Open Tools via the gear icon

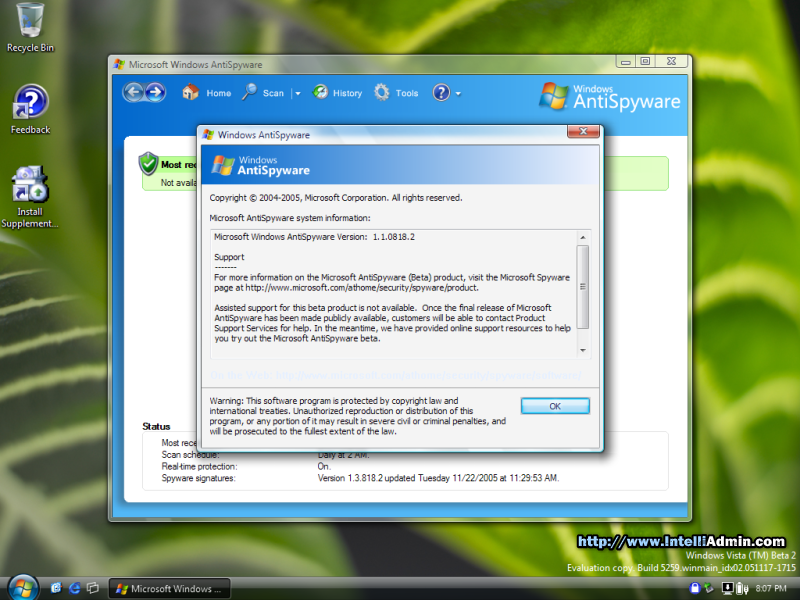(x=382, y=92)
